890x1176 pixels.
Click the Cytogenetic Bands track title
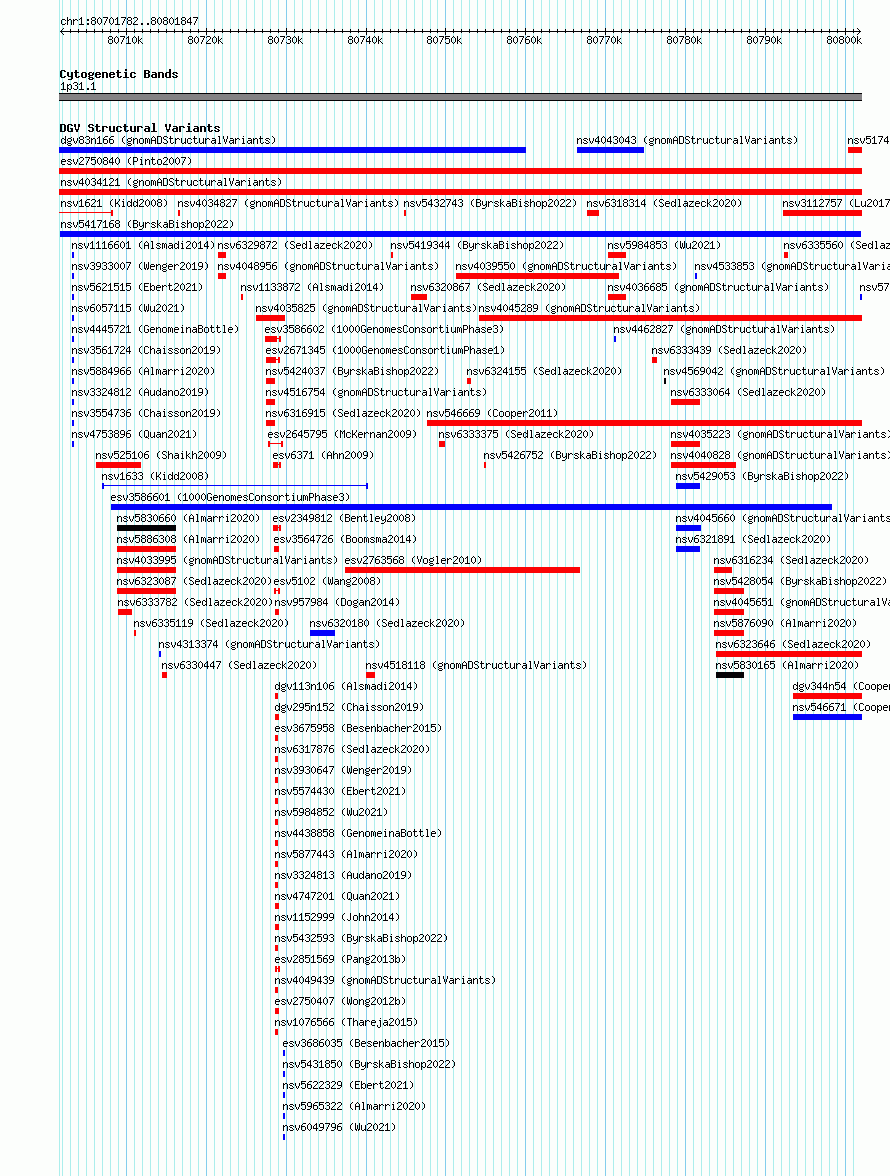(x=118, y=74)
